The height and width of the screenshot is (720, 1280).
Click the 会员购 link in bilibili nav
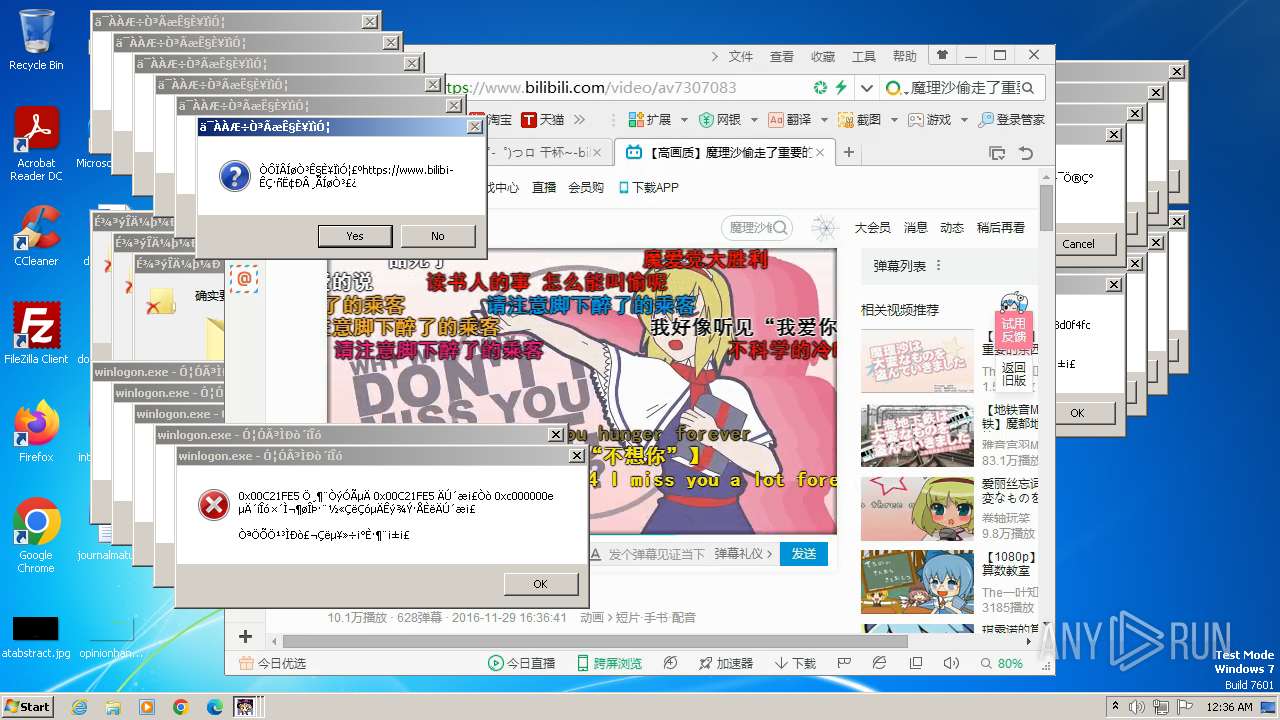click(x=586, y=187)
